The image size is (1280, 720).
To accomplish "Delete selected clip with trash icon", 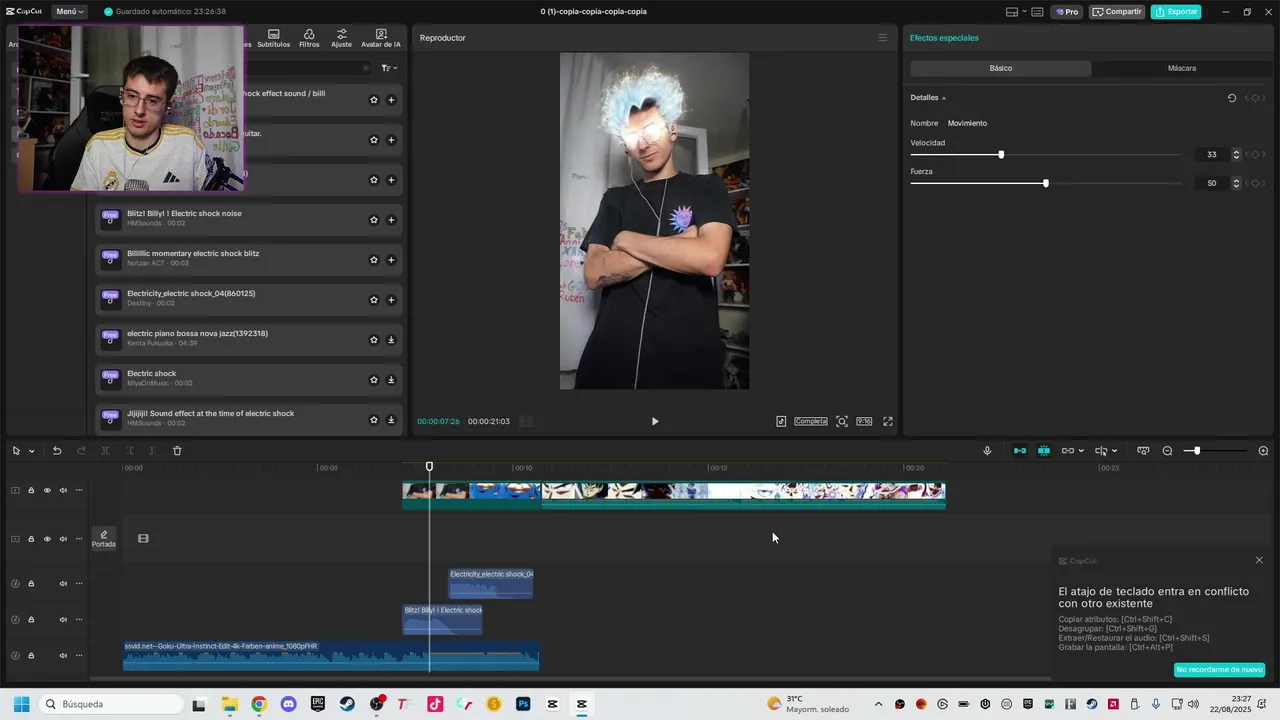I will click(177, 451).
